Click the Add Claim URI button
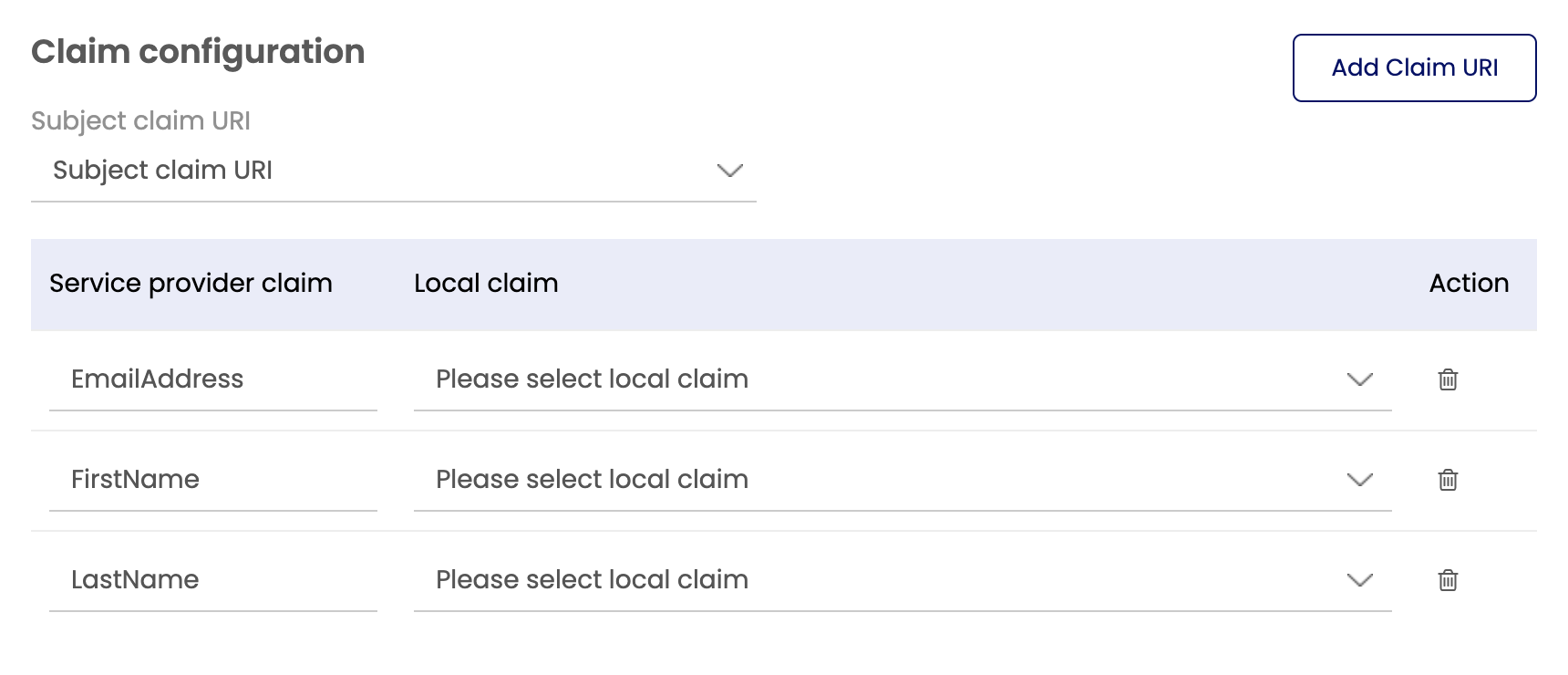 [1413, 67]
